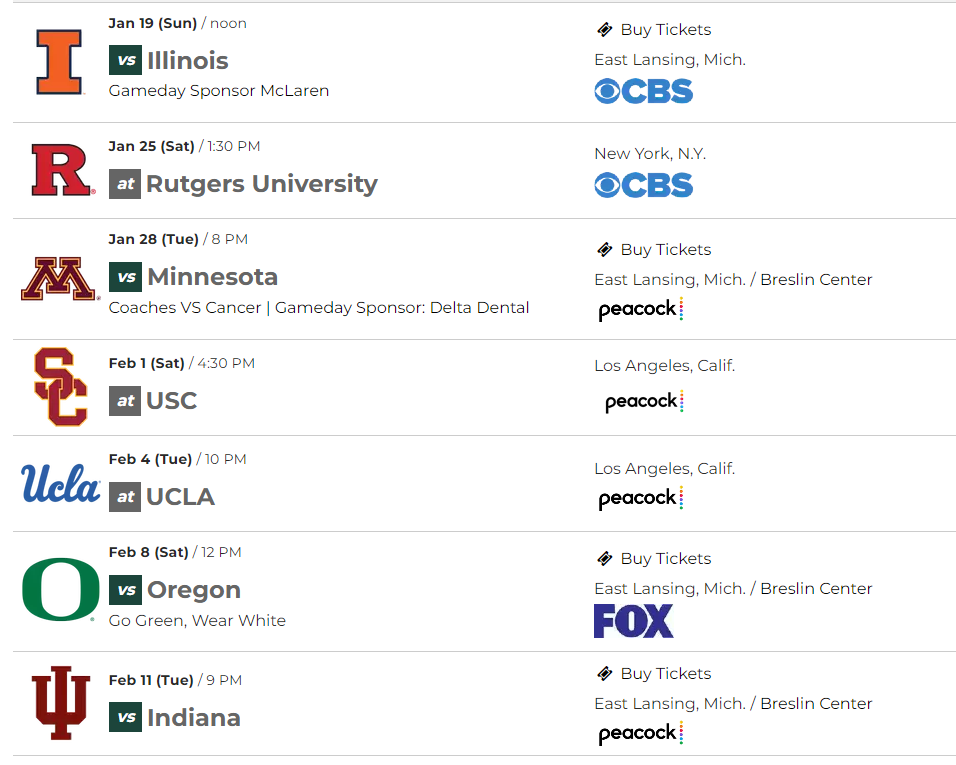Click the CBS logo for Rutgers game
The image size is (956, 765).
[643, 185]
